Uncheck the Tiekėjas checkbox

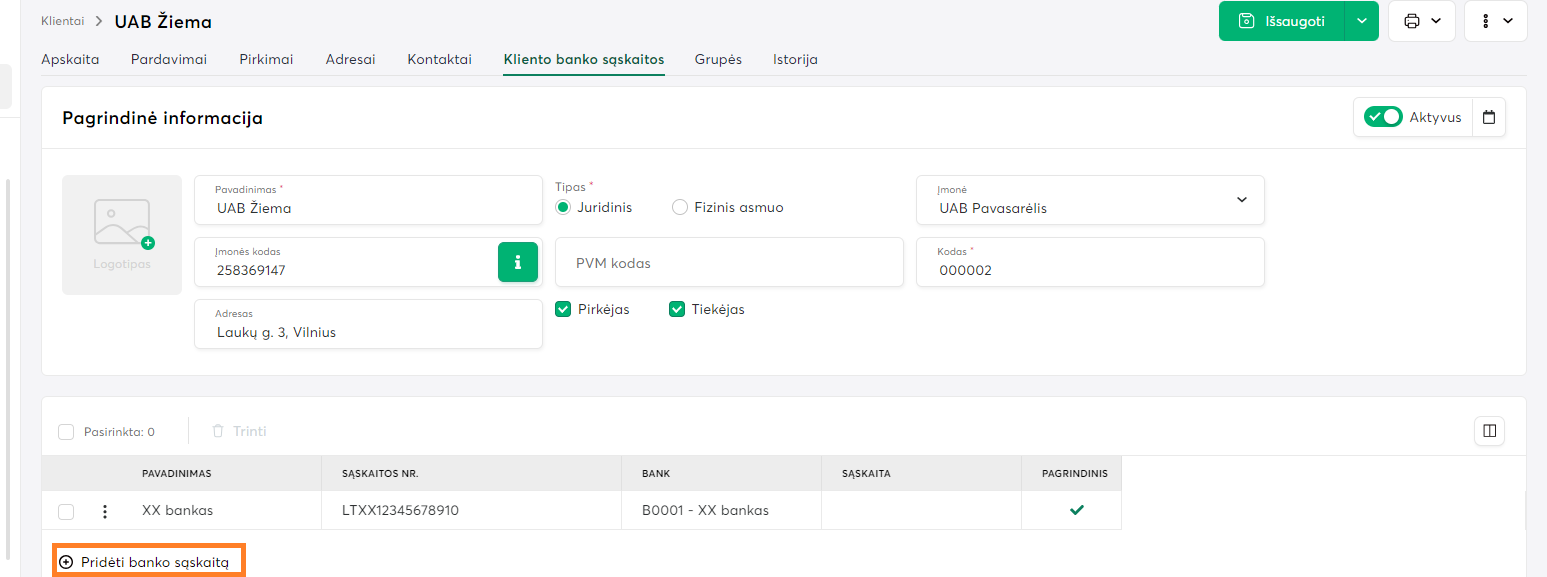(677, 309)
